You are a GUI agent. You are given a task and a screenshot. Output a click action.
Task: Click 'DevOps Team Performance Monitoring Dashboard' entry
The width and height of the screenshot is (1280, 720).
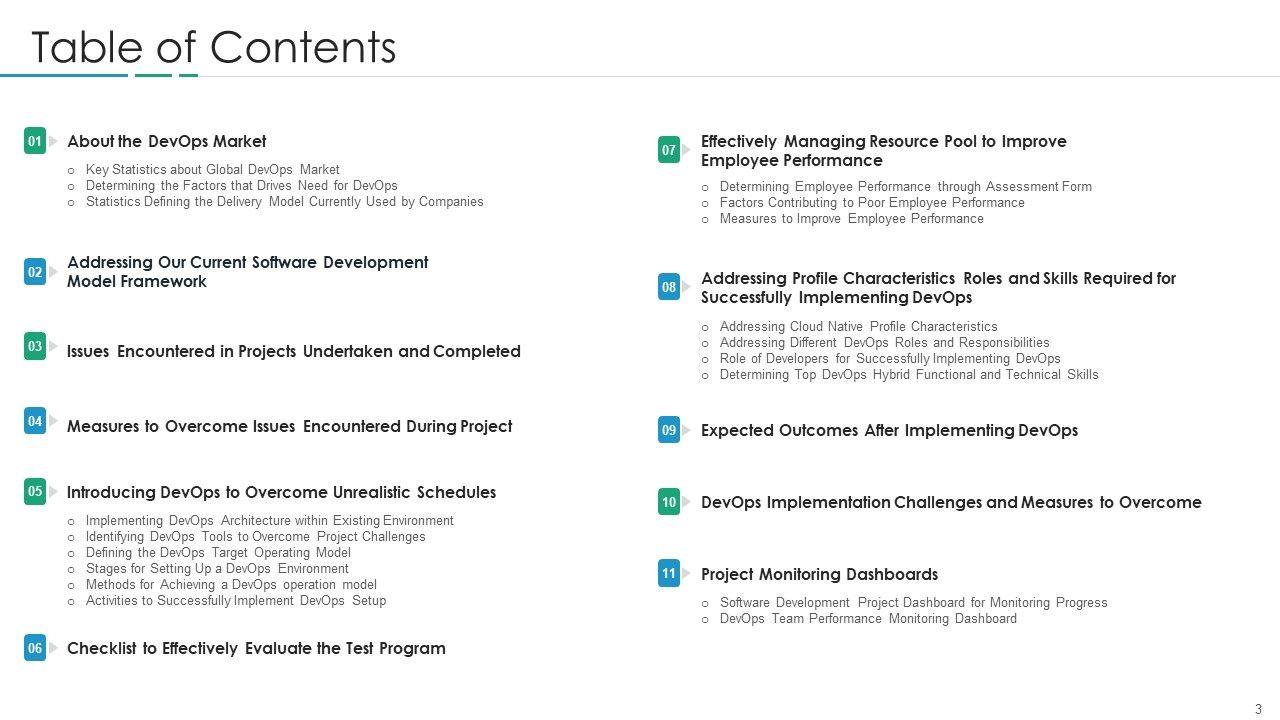[x=868, y=618]
